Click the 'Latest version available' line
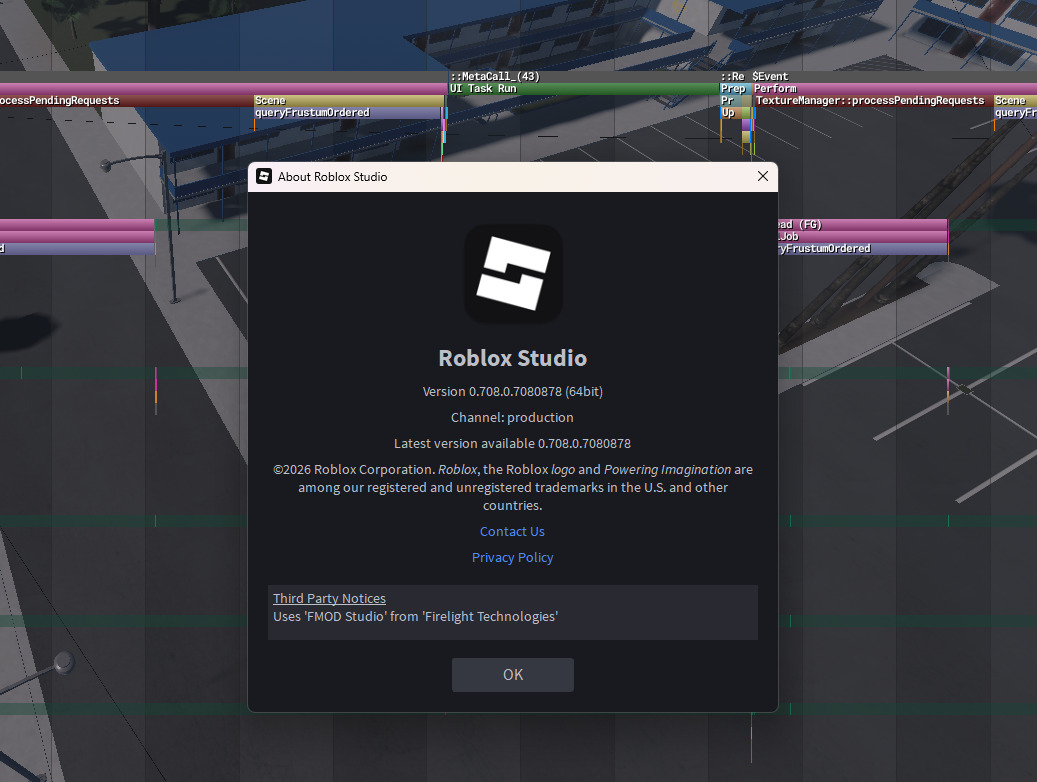Image resolution: width=1037 pixels, height=782 pixels. tap(512, 443)
